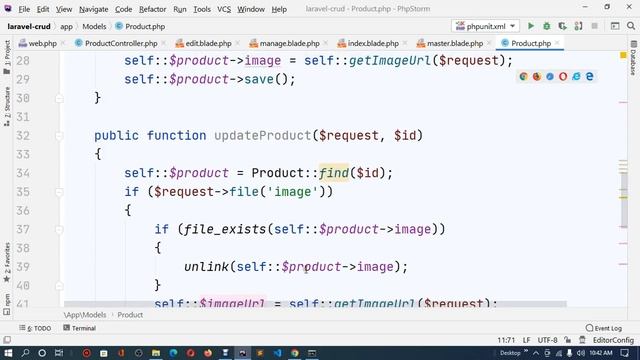Click the 11:71 cursor position indicator
The height and width of the screenshot is (360, 640).
(506, 340)
